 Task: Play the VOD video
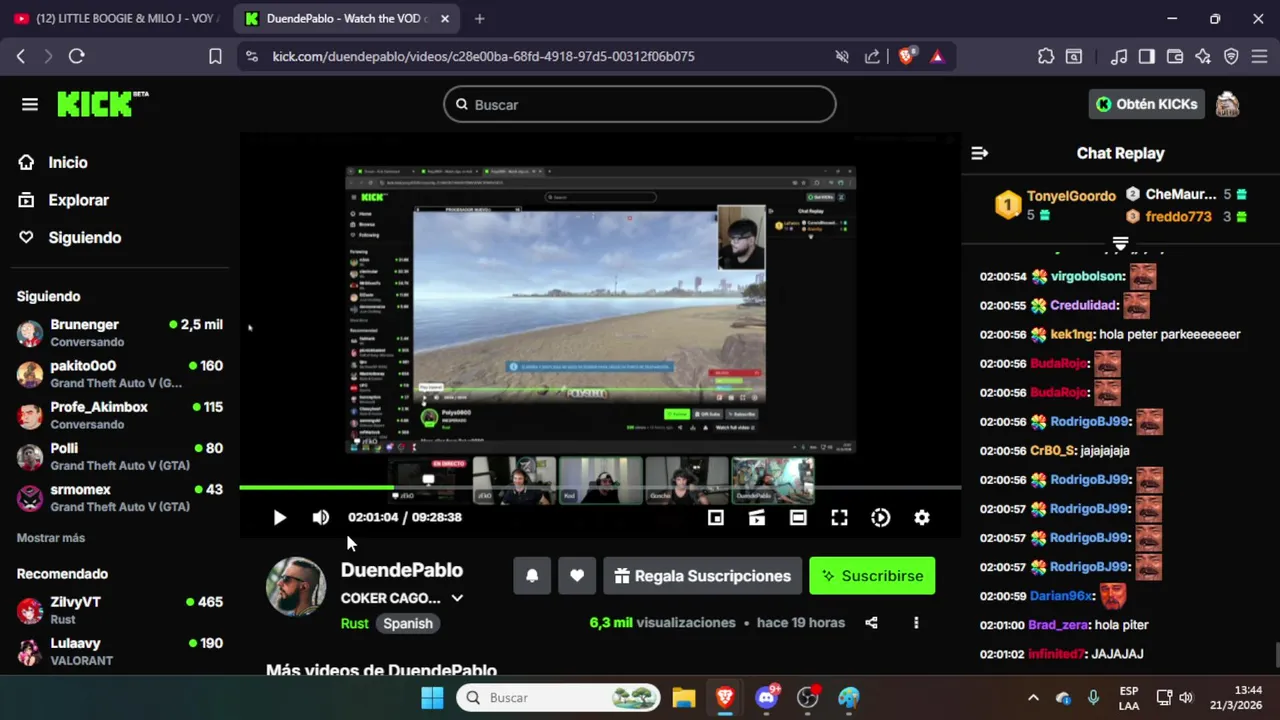coord(279,517)
